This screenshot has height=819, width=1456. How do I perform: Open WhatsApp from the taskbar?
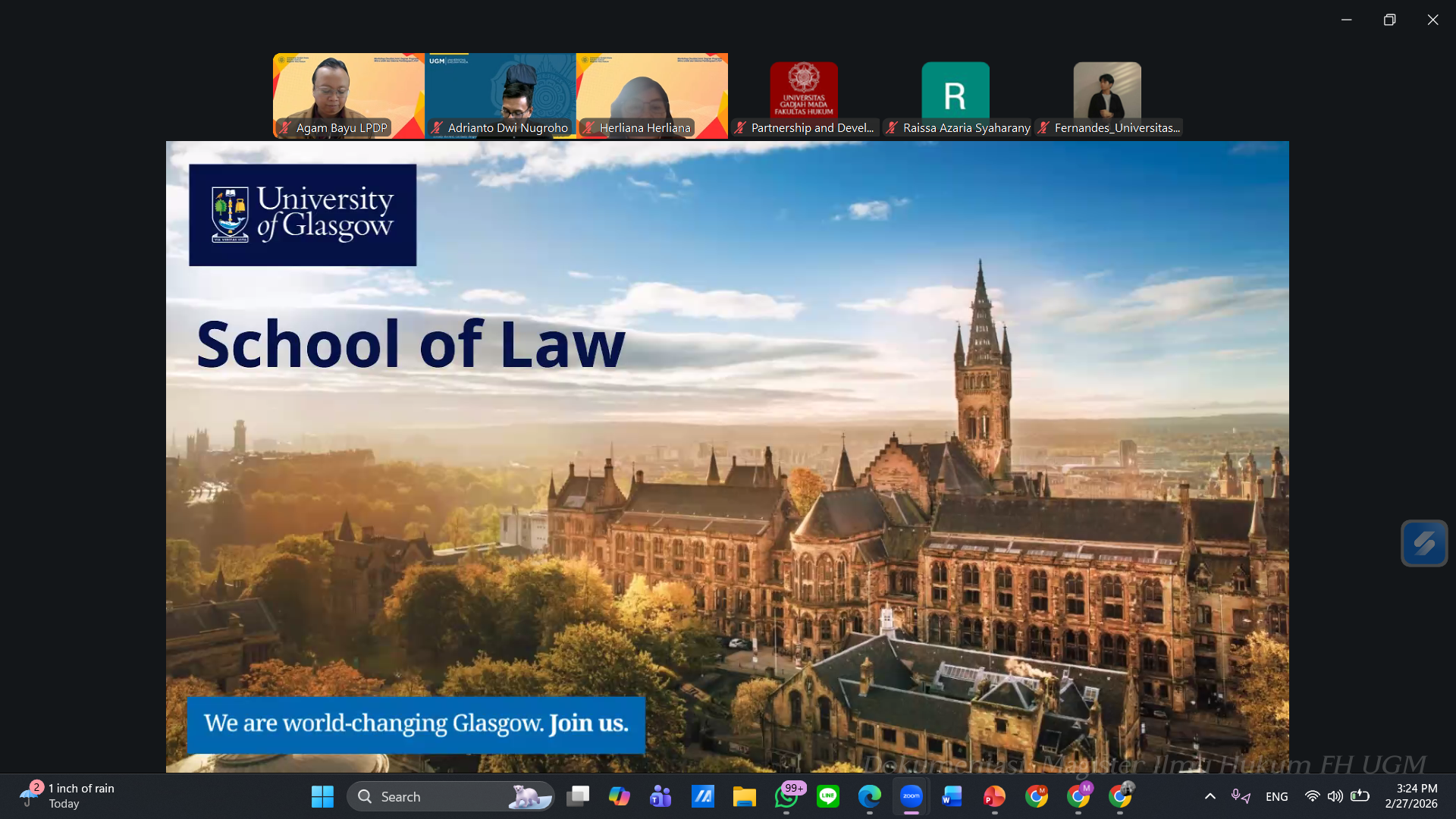(786, 796)
